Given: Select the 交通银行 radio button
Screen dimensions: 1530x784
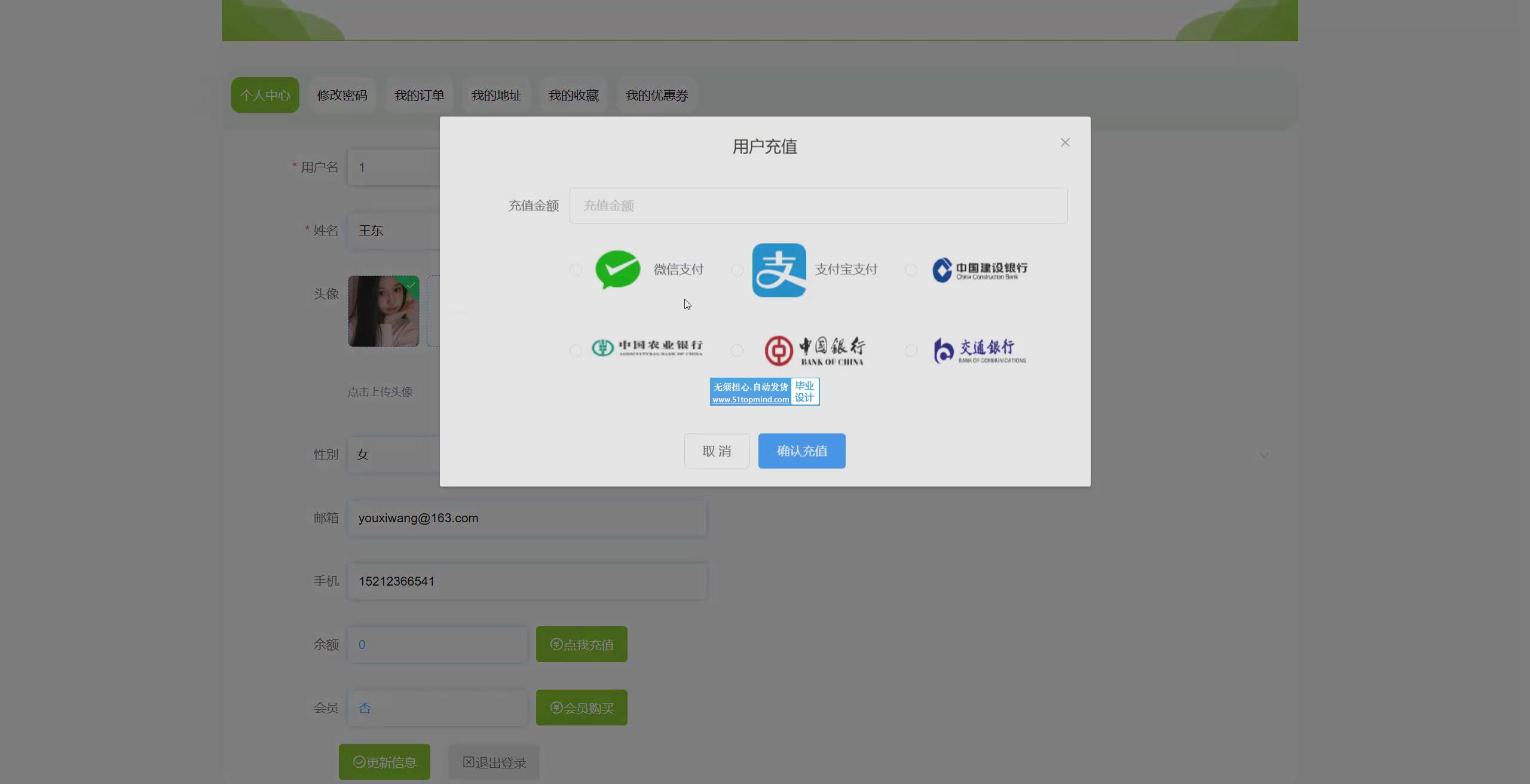Looking at the screenshot, I should (x=911, y=351).
